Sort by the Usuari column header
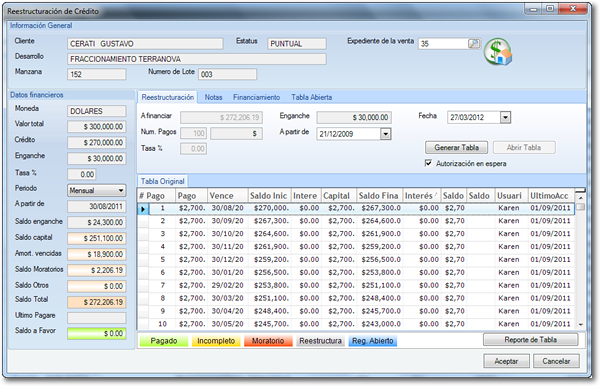Viewport: 600px width, 386px height. coord(512,196)
